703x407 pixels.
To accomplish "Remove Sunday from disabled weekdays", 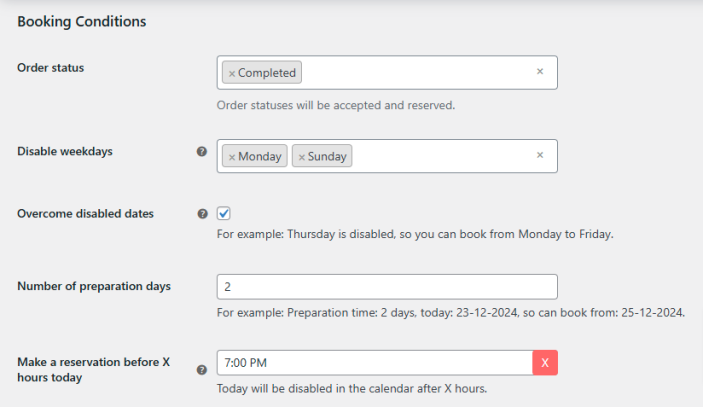I will click(x=302, y=157).
